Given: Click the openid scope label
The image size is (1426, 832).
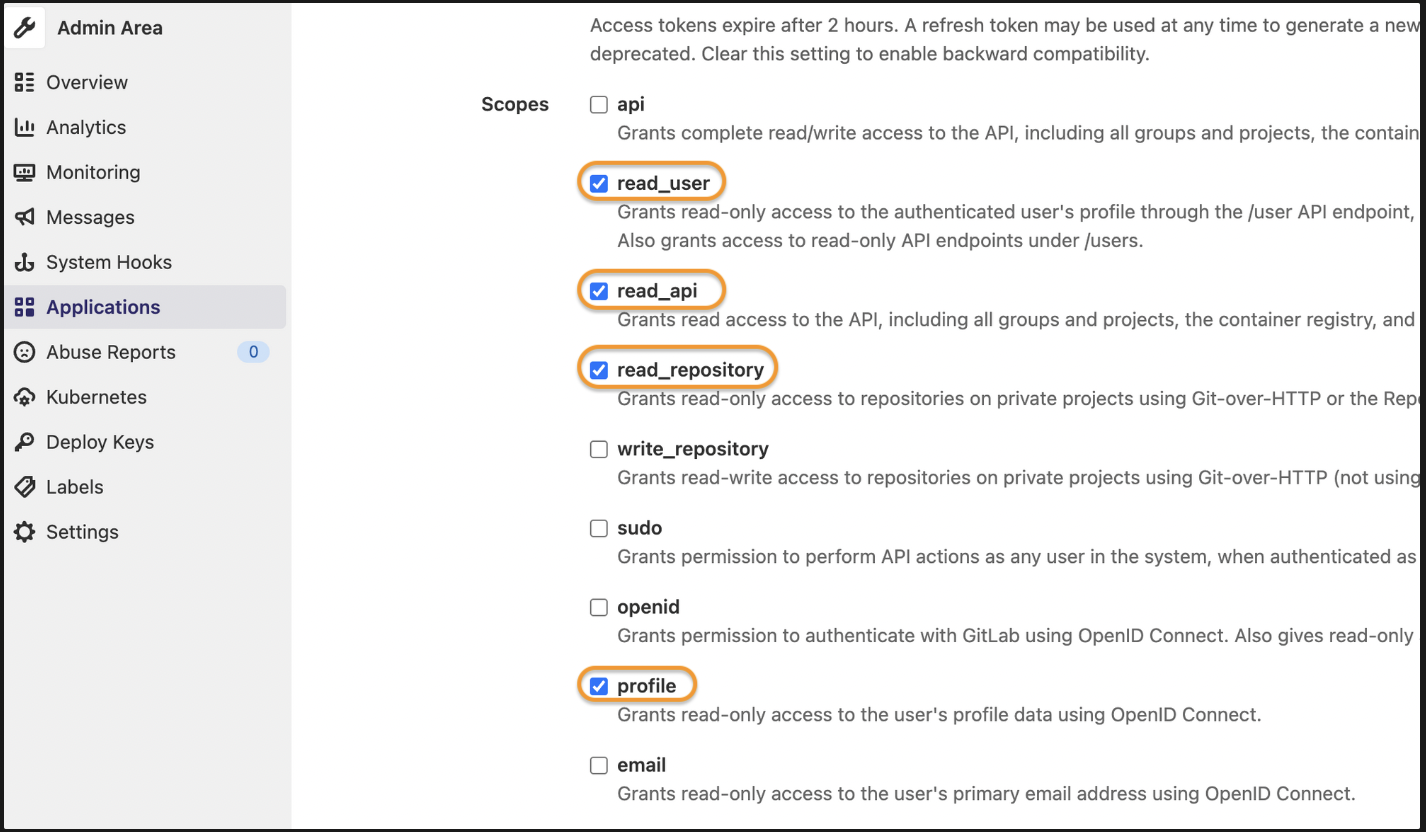Looking at the screenshot, I should [648, 607].
